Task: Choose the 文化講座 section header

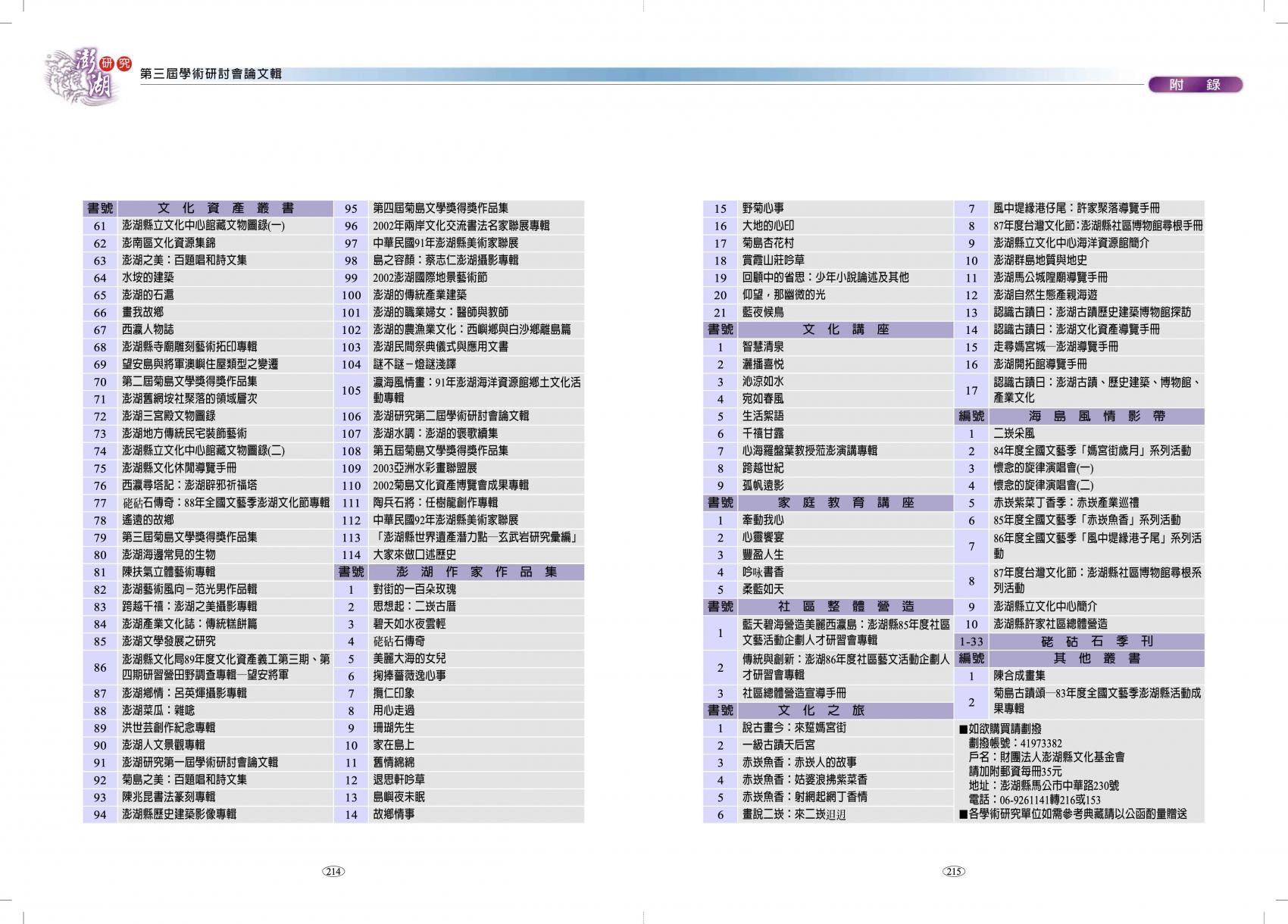Action: pos(846,329)
